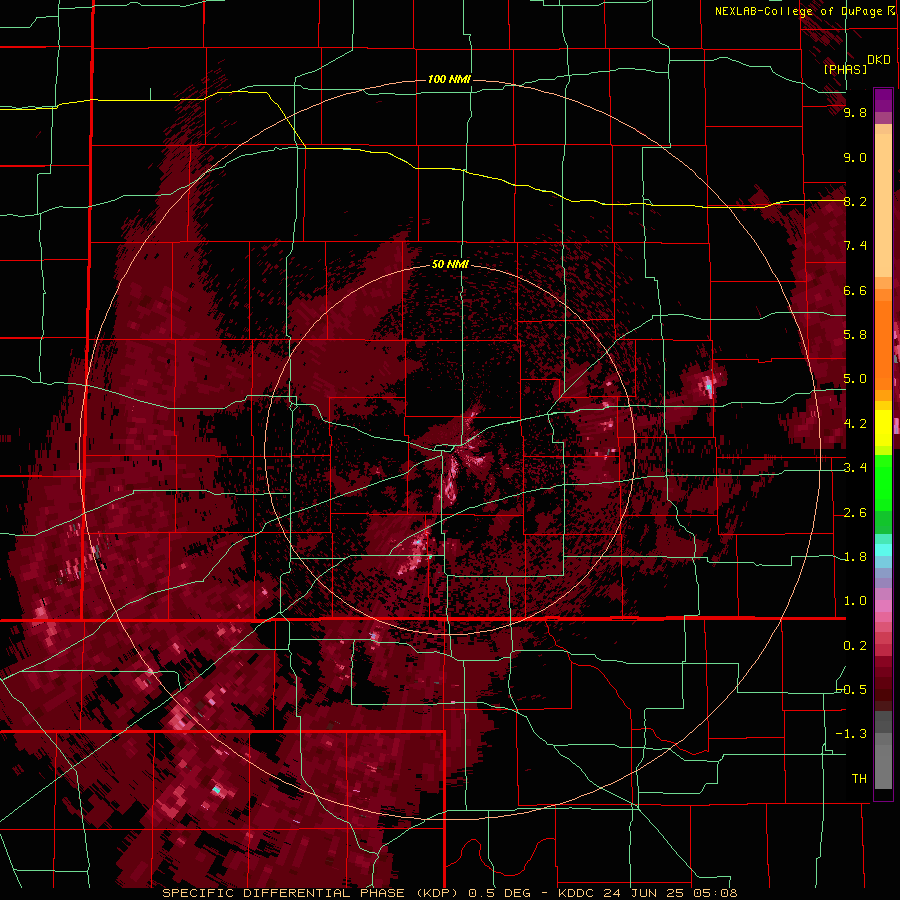Viewport: 900px width, 900px height.
Task: Select the DKD product label
Action: 879,60
